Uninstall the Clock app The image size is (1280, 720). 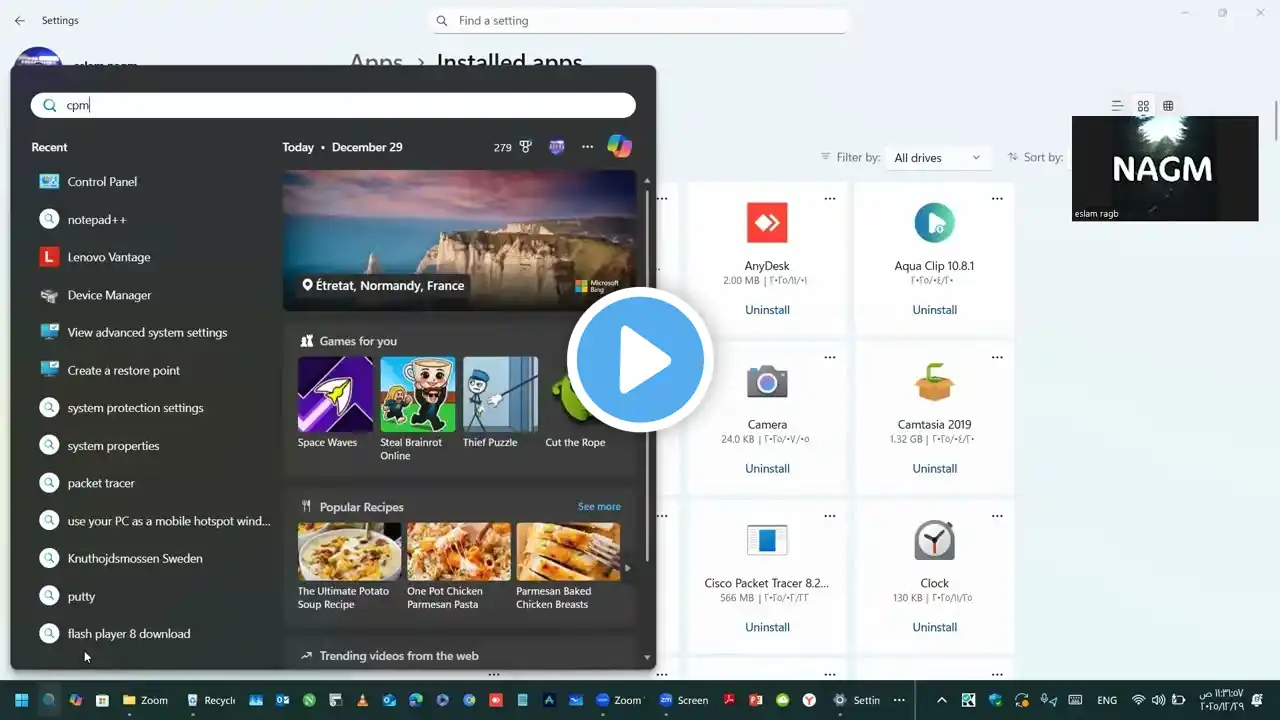coord(935,627)
